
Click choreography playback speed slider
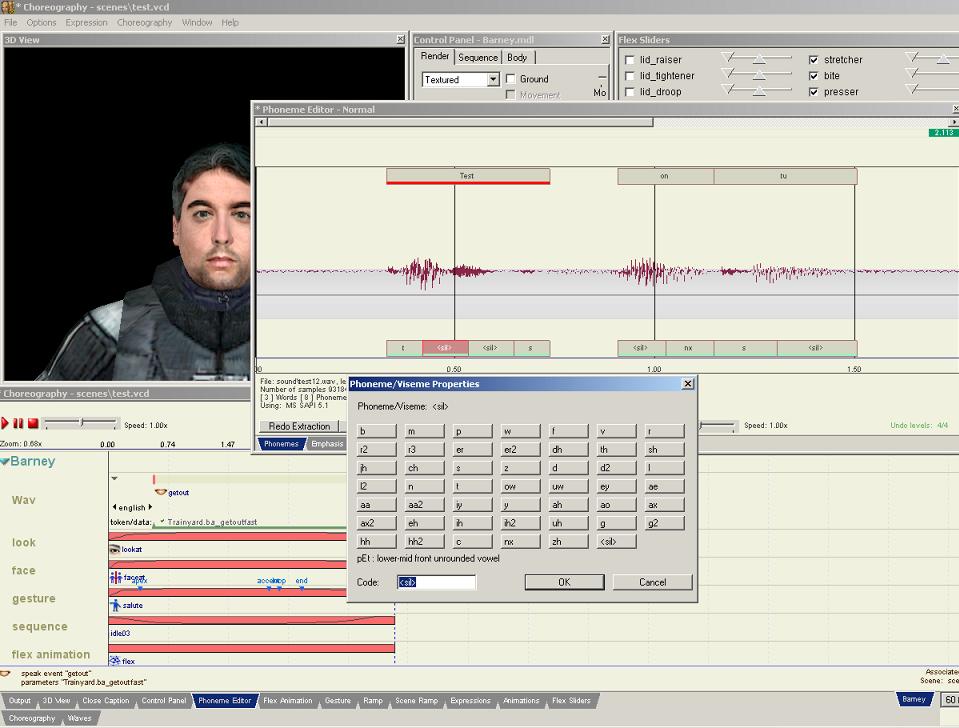[81, 423]
